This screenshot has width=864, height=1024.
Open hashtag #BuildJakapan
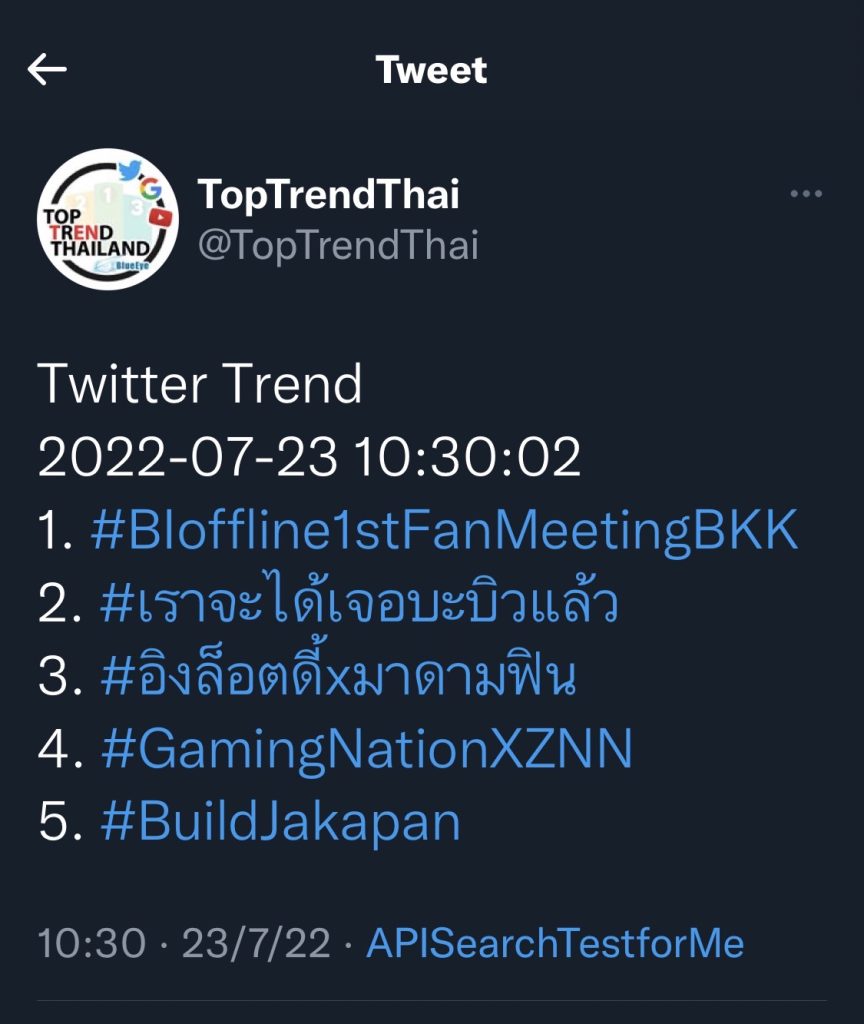tap(281, 821)
